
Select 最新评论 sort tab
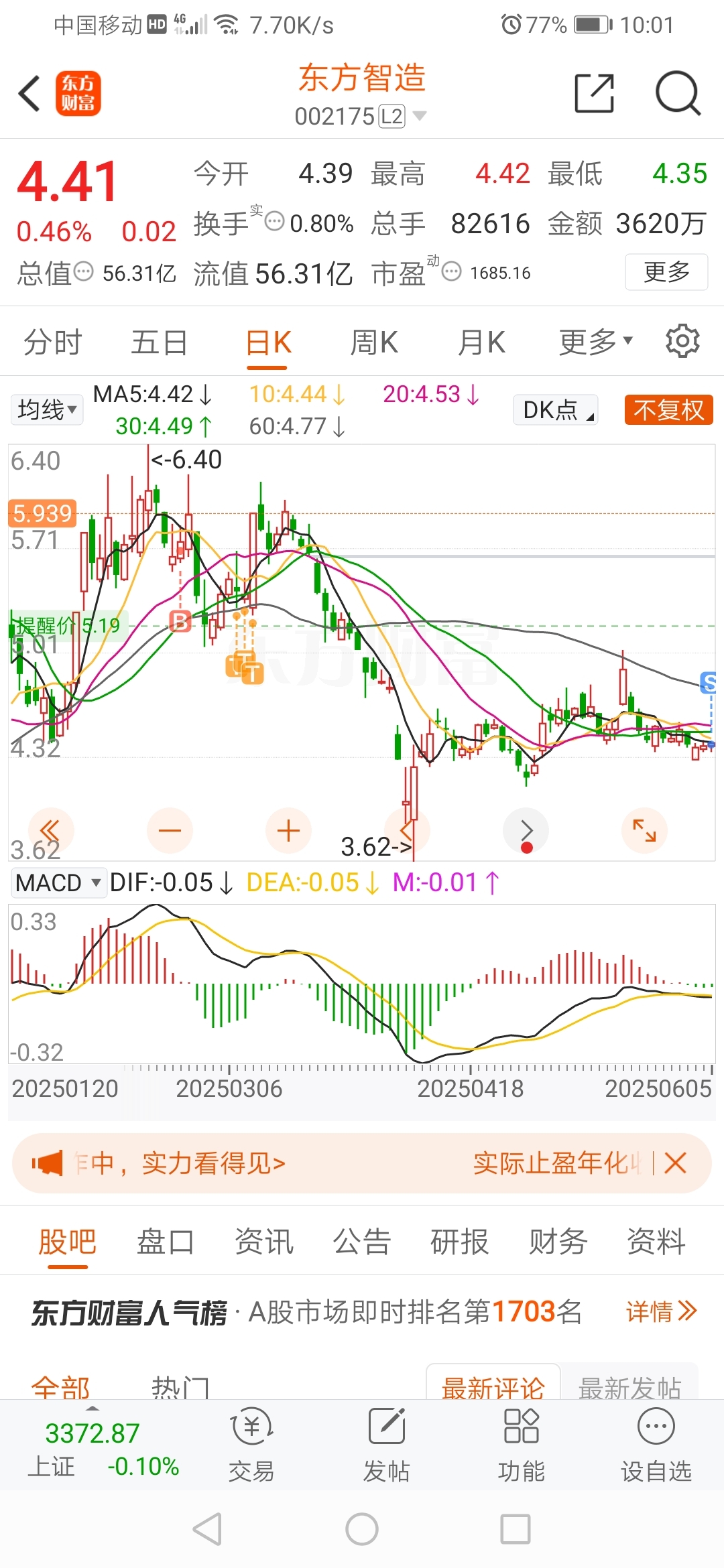coord(493,1383)
